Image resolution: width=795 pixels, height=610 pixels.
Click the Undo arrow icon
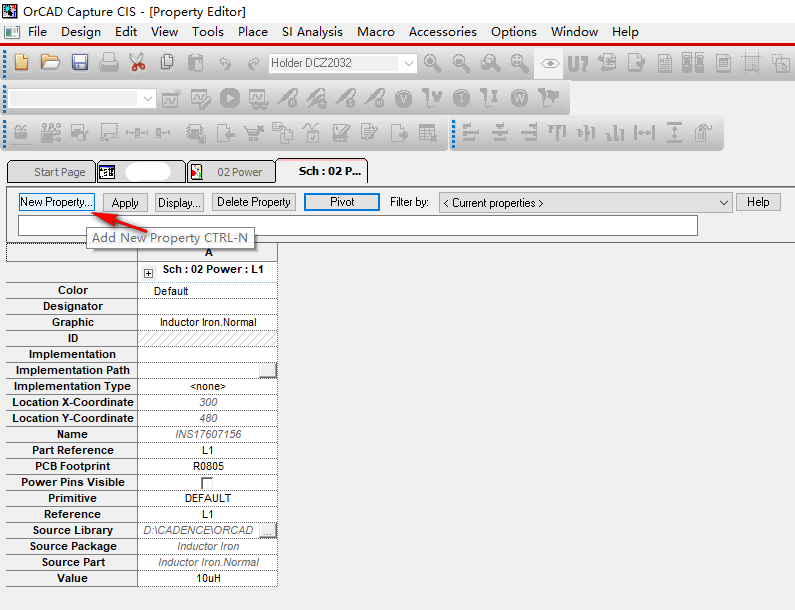click(x=225, y=63)
